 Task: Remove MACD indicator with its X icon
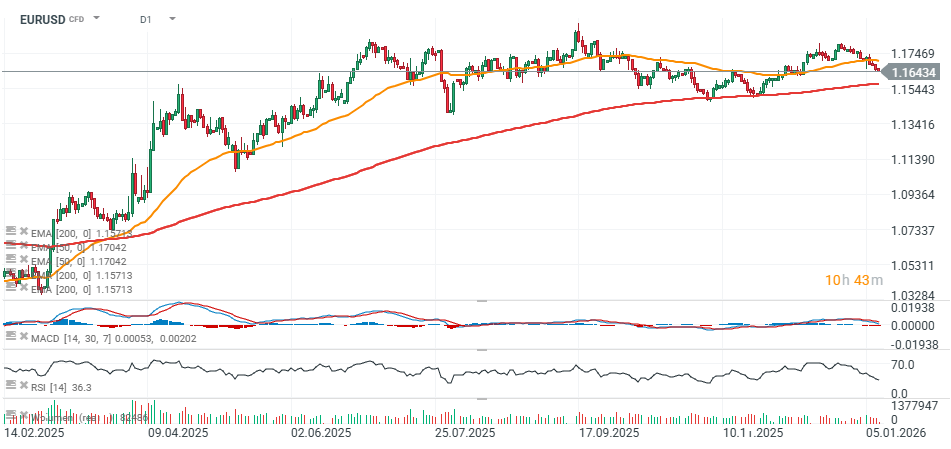[24, 337]
